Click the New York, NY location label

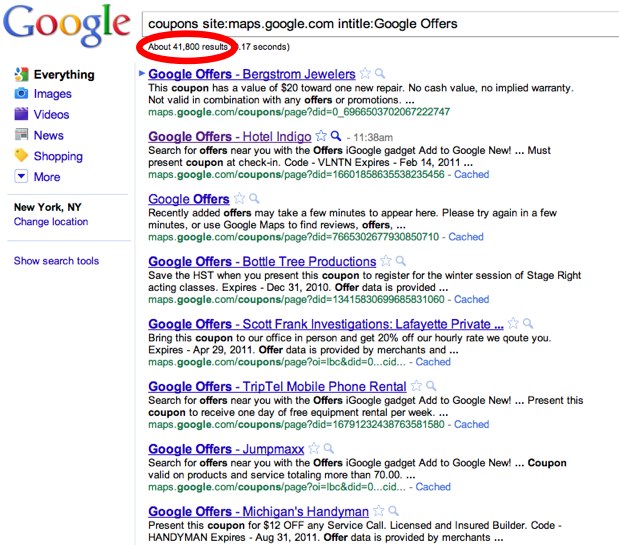click(x=48, y=207)
